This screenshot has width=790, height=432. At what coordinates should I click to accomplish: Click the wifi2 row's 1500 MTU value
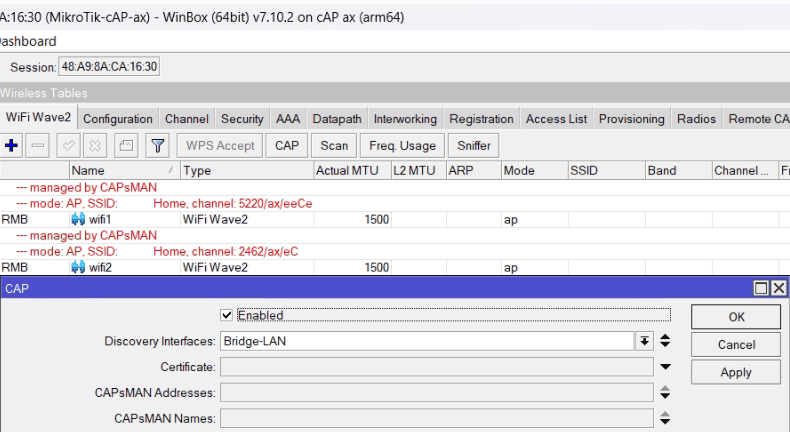click(377, 267)
